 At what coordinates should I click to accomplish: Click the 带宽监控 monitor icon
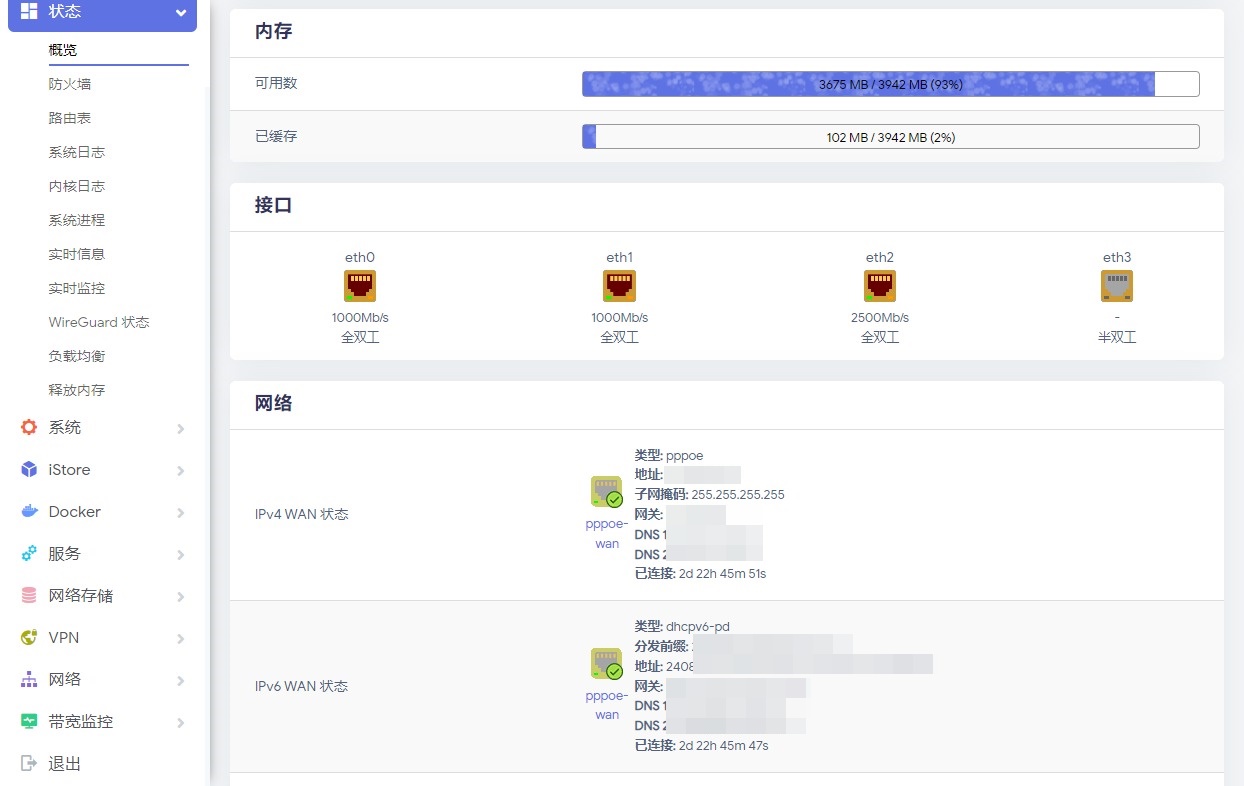[x=31, y=721]
